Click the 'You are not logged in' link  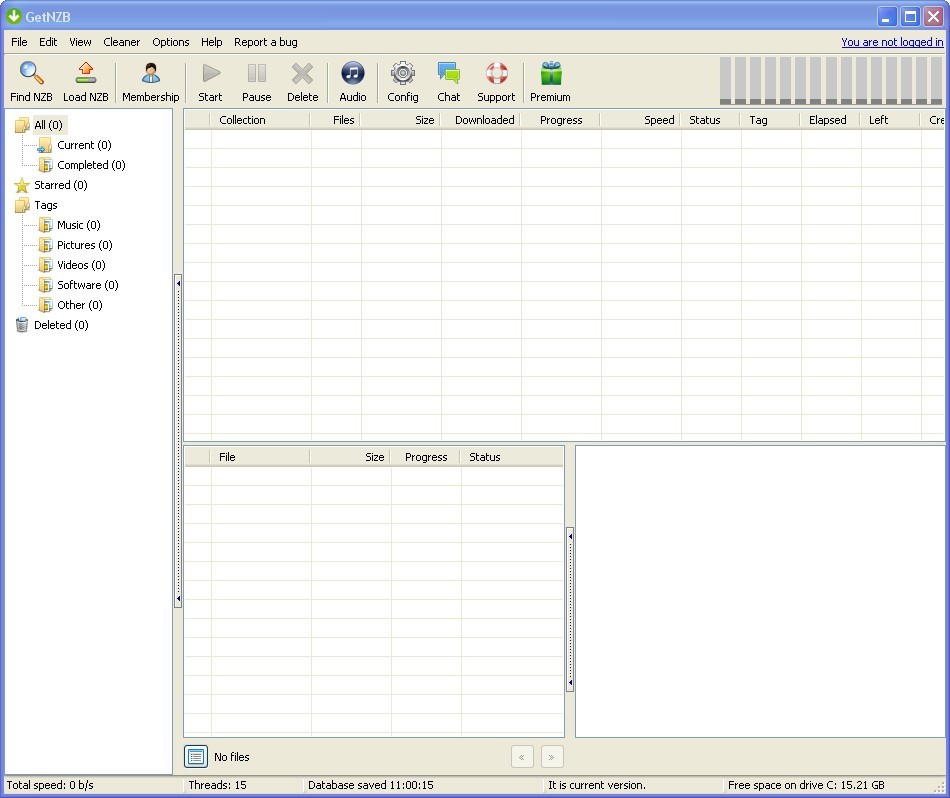click(x=891, y=42)
